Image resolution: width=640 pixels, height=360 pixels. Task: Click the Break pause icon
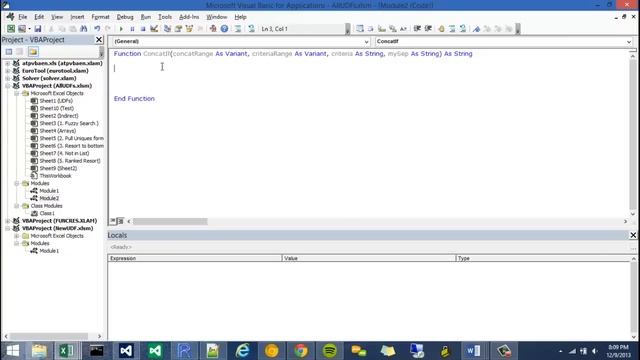click(x=132, y=29)
